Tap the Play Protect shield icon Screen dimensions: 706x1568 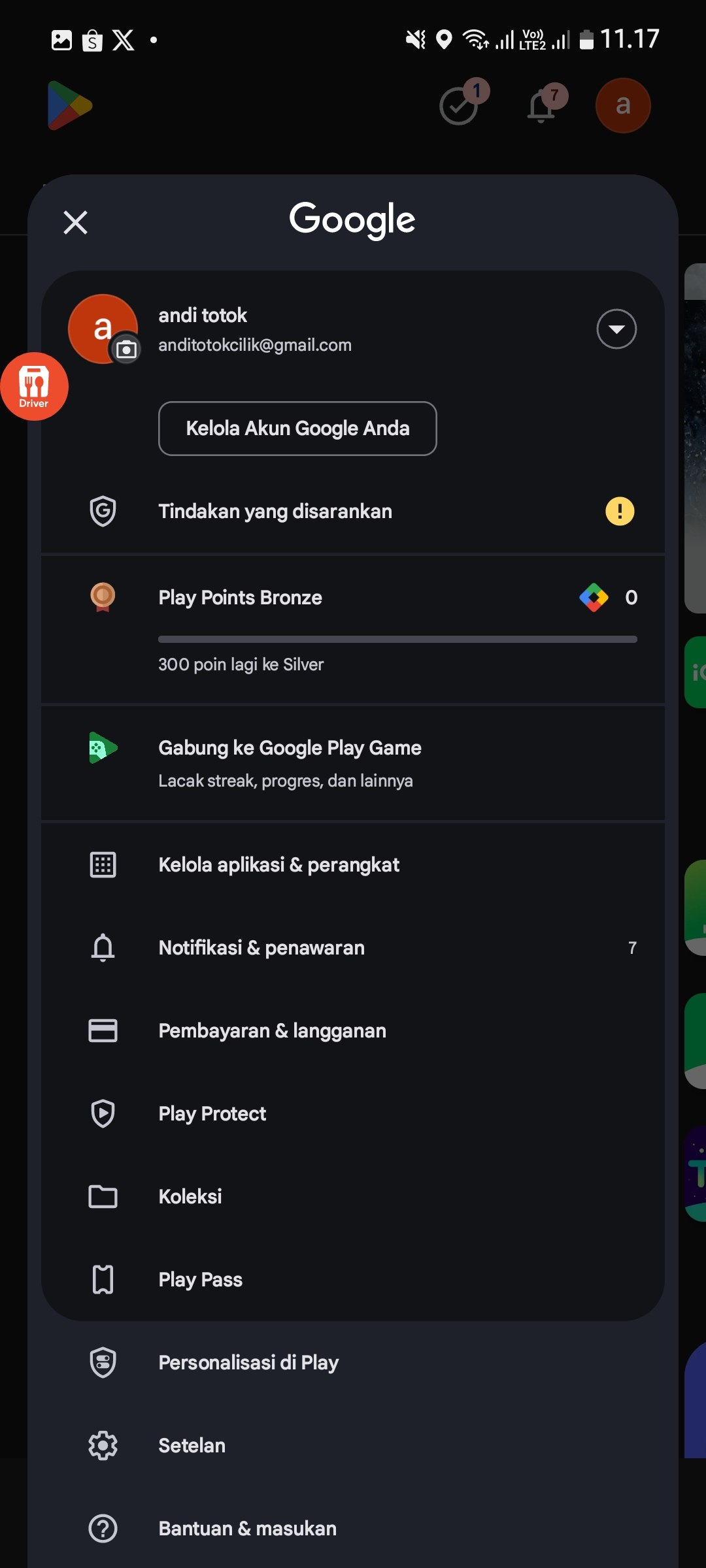pos(103,1113)
